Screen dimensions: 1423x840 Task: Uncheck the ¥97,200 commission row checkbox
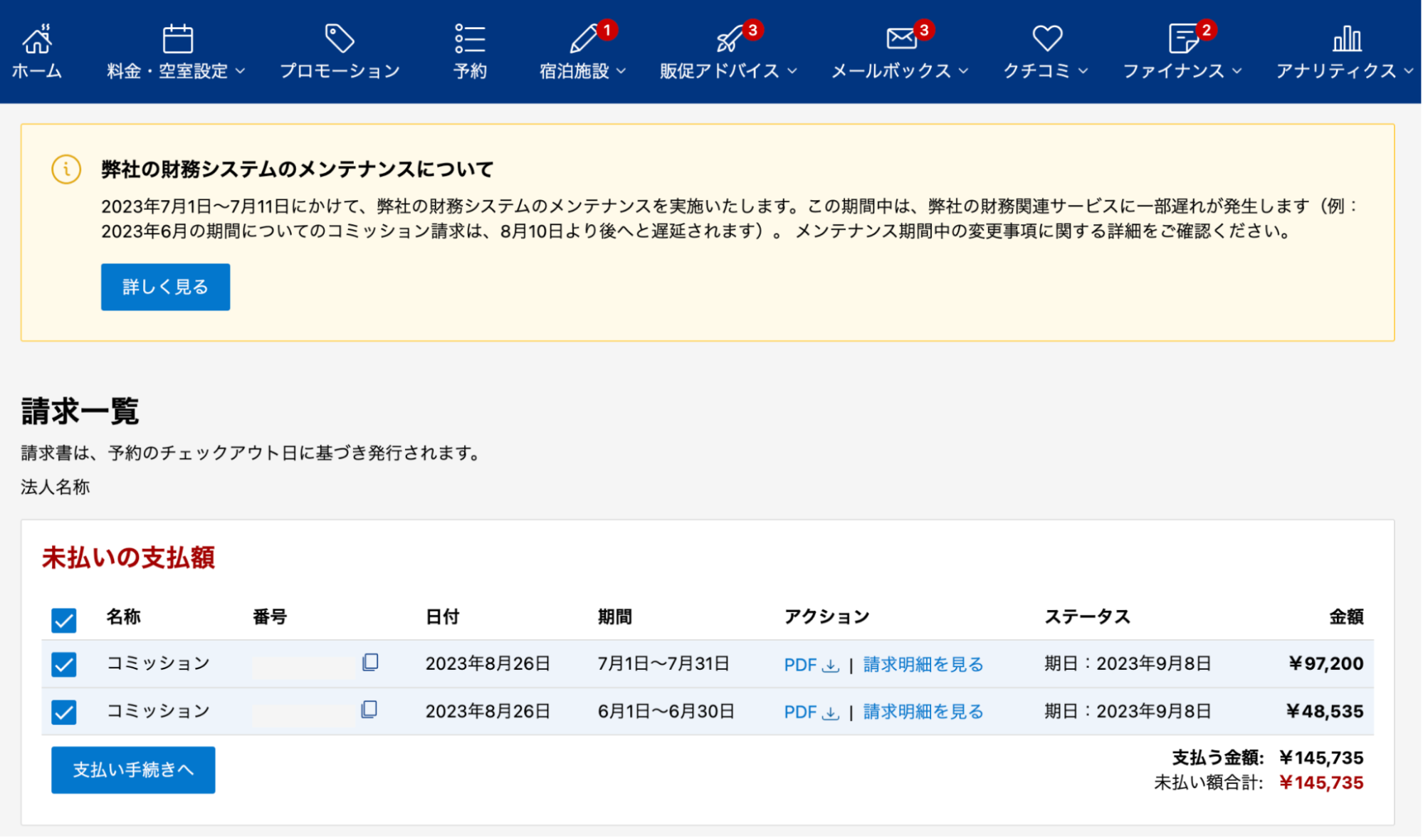point(64,664)
